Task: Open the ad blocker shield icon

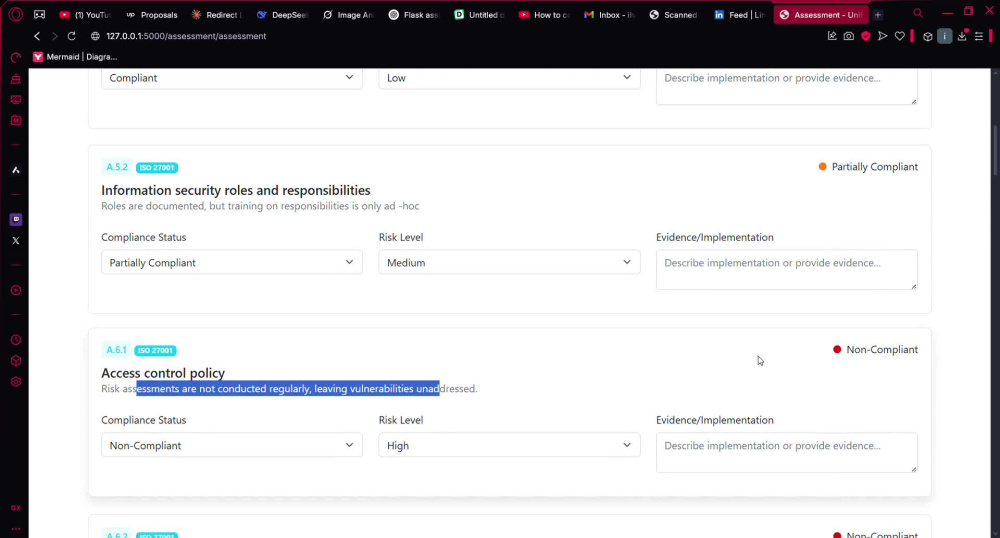Action: coord(865,36)
